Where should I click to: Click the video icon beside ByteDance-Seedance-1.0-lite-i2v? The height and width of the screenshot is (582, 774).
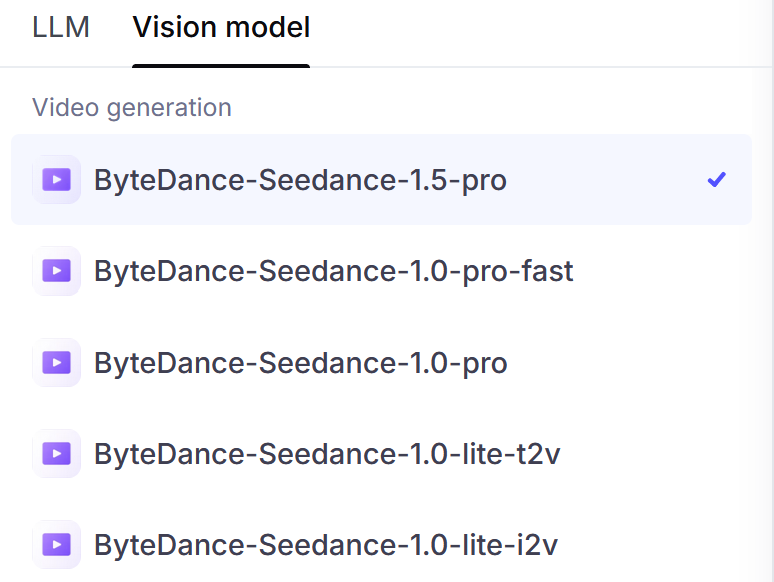[x=56, y=545]
